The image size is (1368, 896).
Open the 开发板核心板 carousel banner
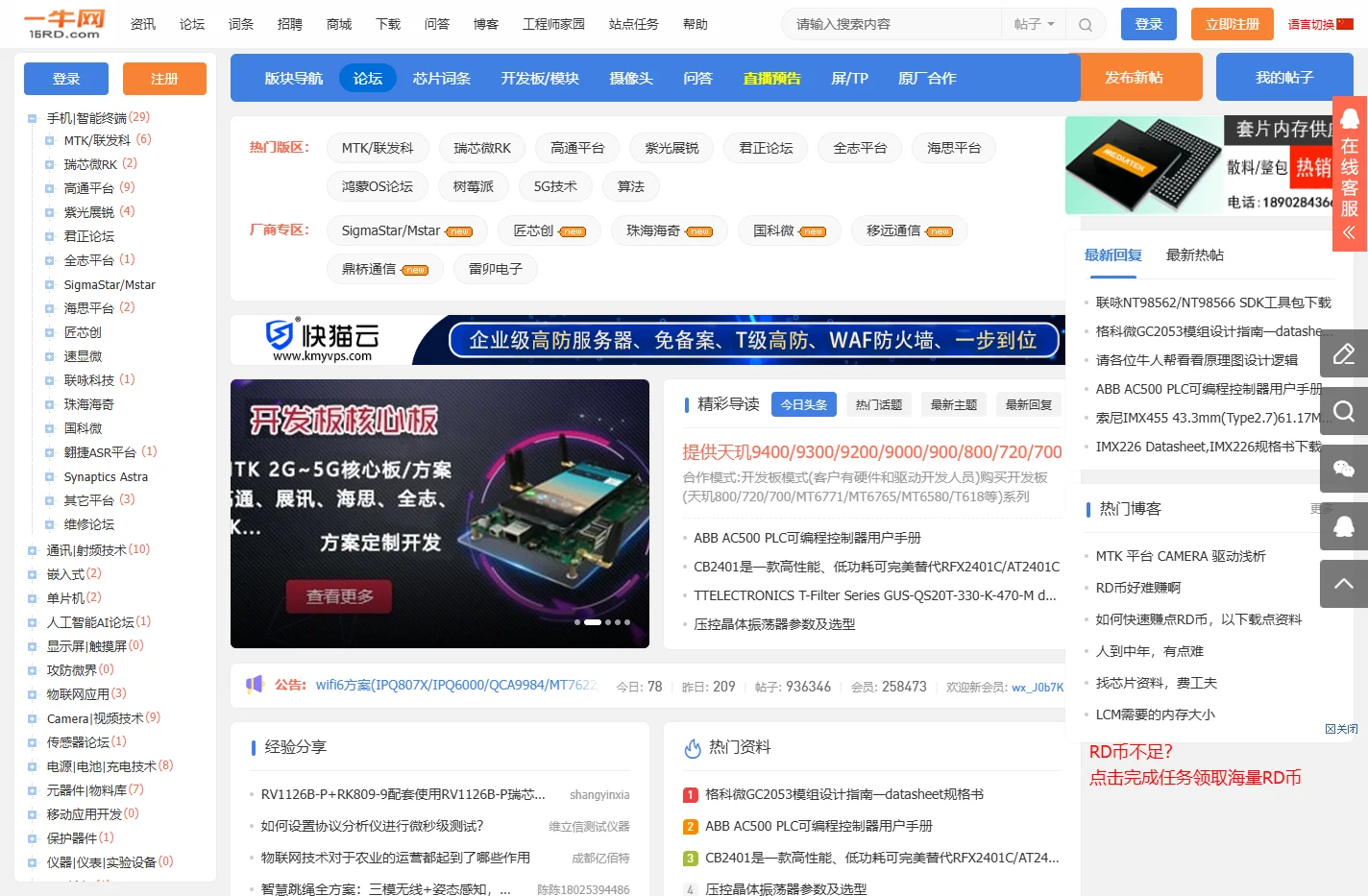440,514
